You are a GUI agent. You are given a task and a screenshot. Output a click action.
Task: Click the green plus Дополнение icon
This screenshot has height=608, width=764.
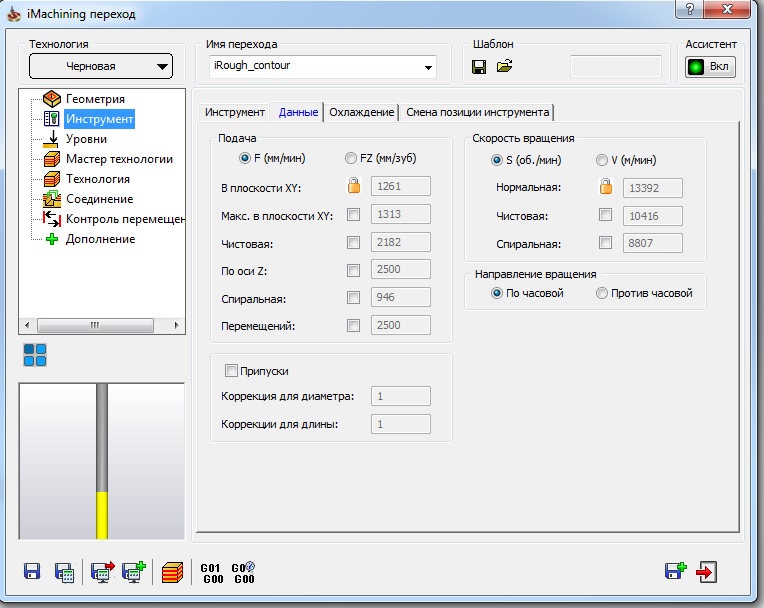point(52,239)
